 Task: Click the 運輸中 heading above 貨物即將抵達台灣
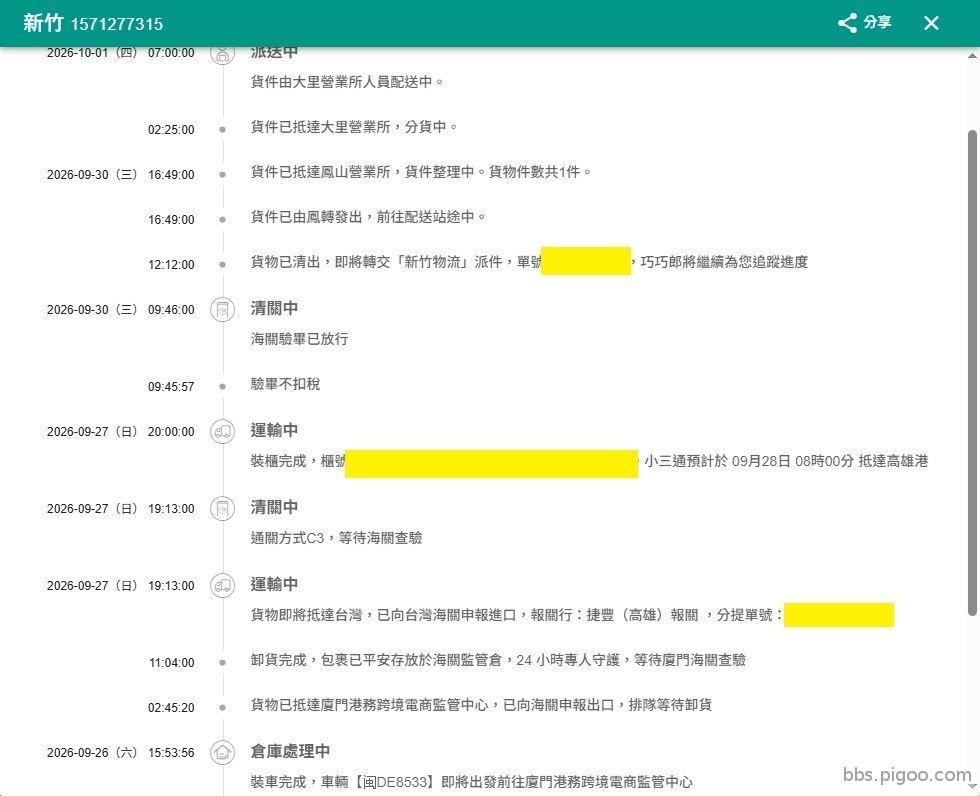(x=274, y=584)
